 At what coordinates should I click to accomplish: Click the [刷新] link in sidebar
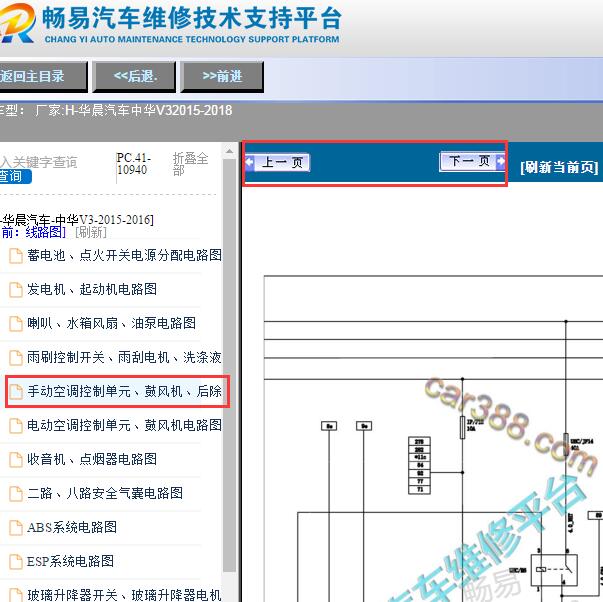[91, 232]
